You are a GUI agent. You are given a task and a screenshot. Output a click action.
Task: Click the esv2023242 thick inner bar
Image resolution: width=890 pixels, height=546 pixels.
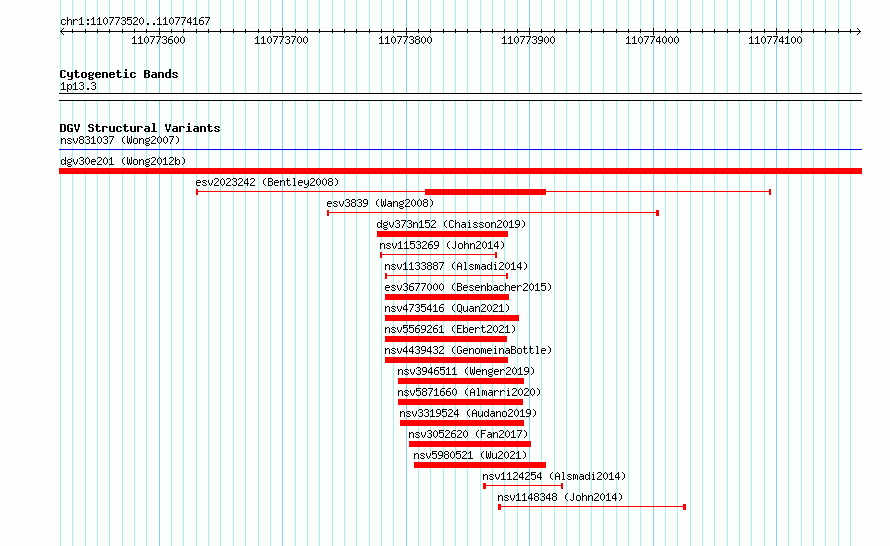(485, 192)
